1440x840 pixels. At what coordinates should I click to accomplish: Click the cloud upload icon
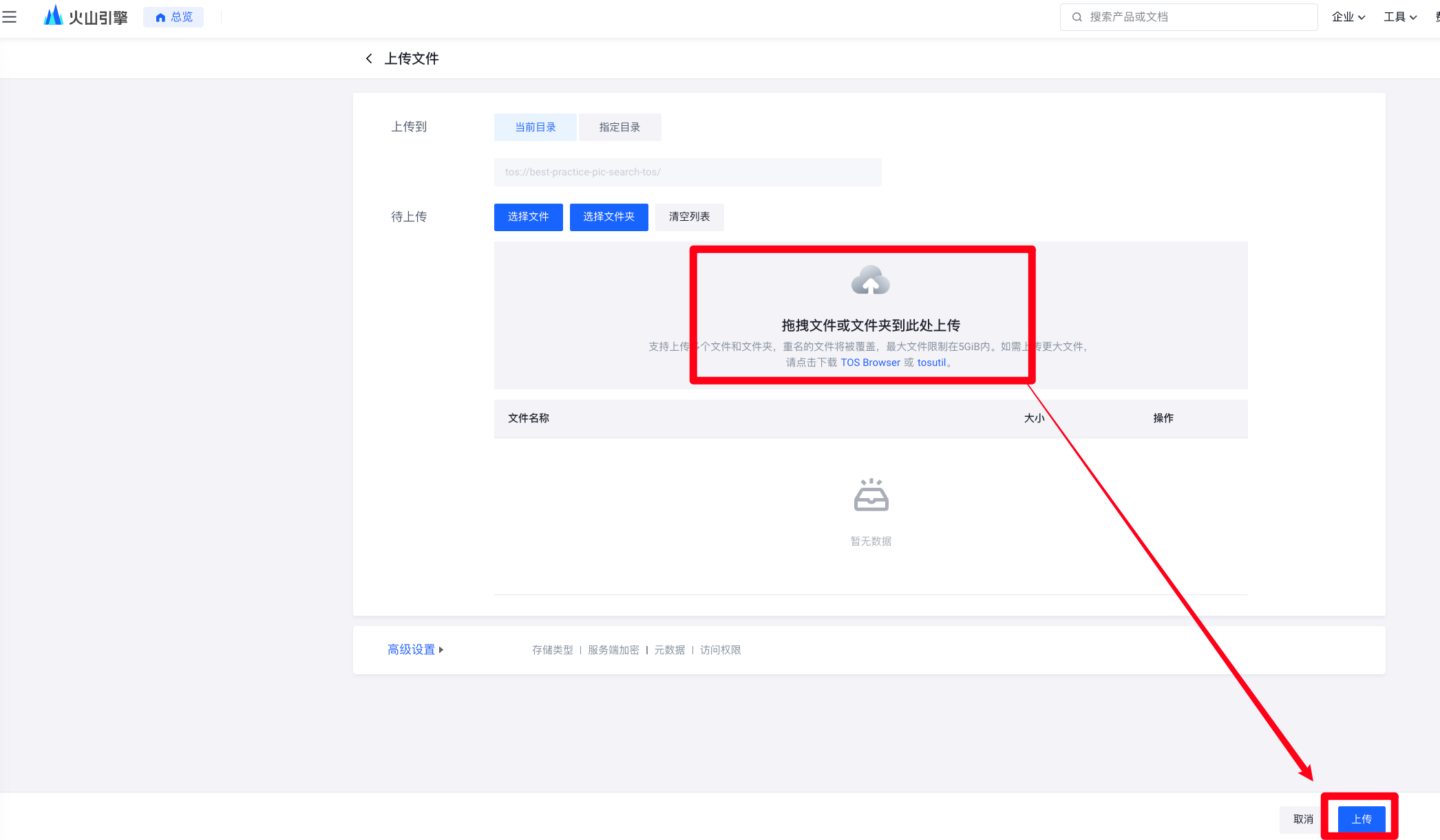click(871, 280)
